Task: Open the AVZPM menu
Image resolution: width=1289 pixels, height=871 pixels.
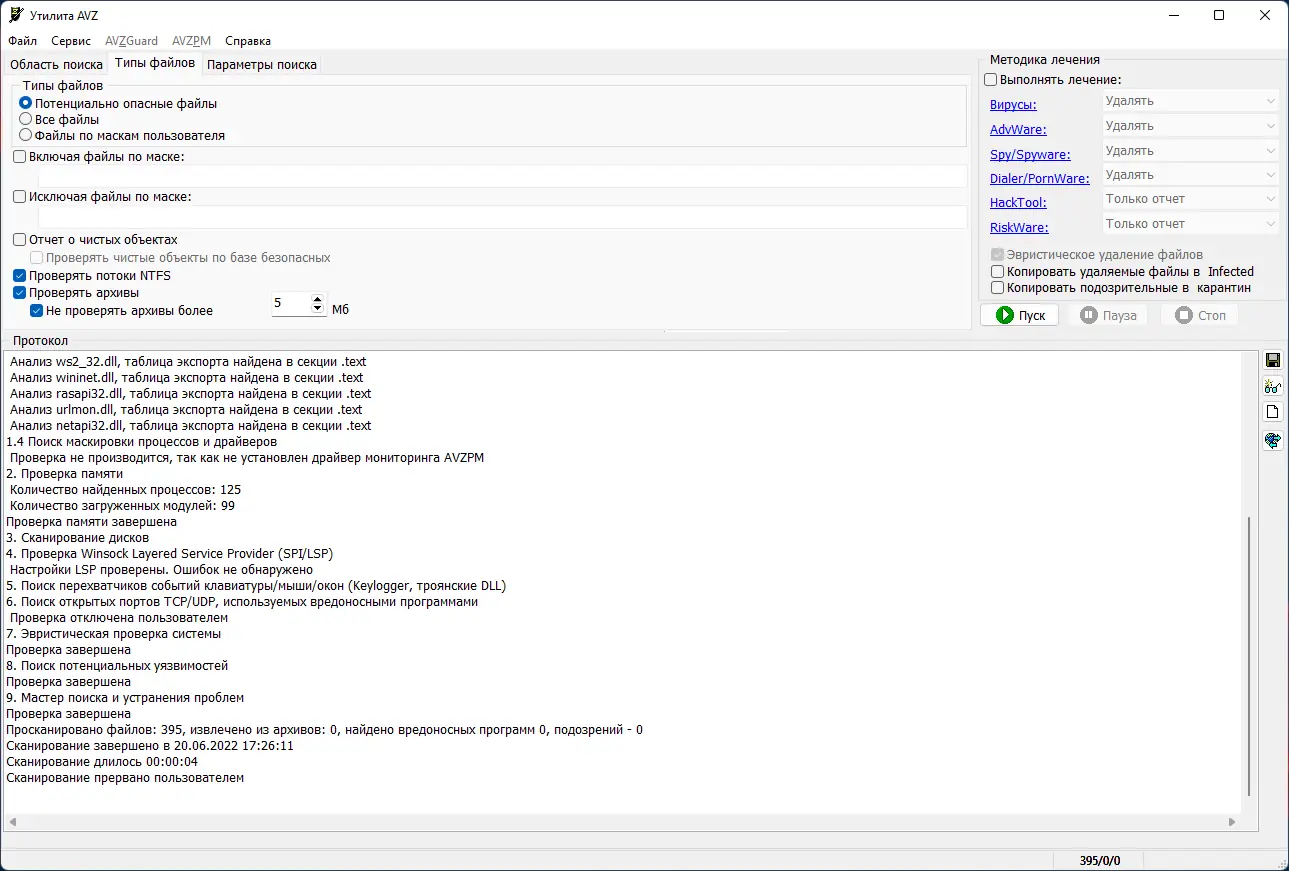Action: click(192, 41)
